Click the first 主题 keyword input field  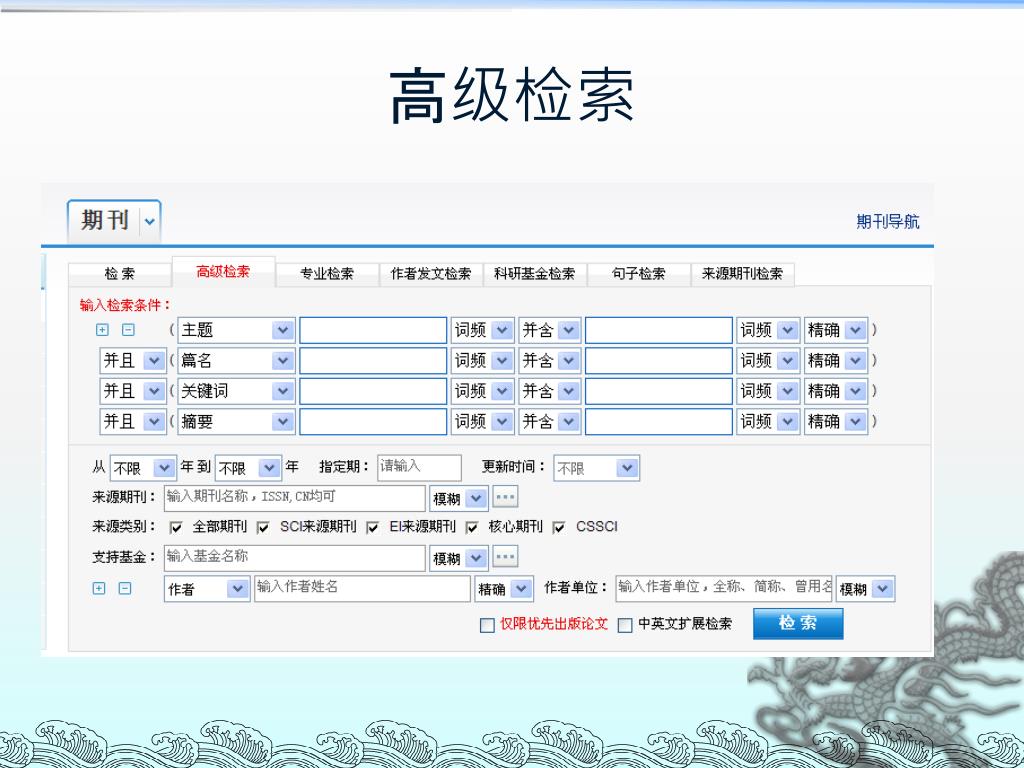373,330
